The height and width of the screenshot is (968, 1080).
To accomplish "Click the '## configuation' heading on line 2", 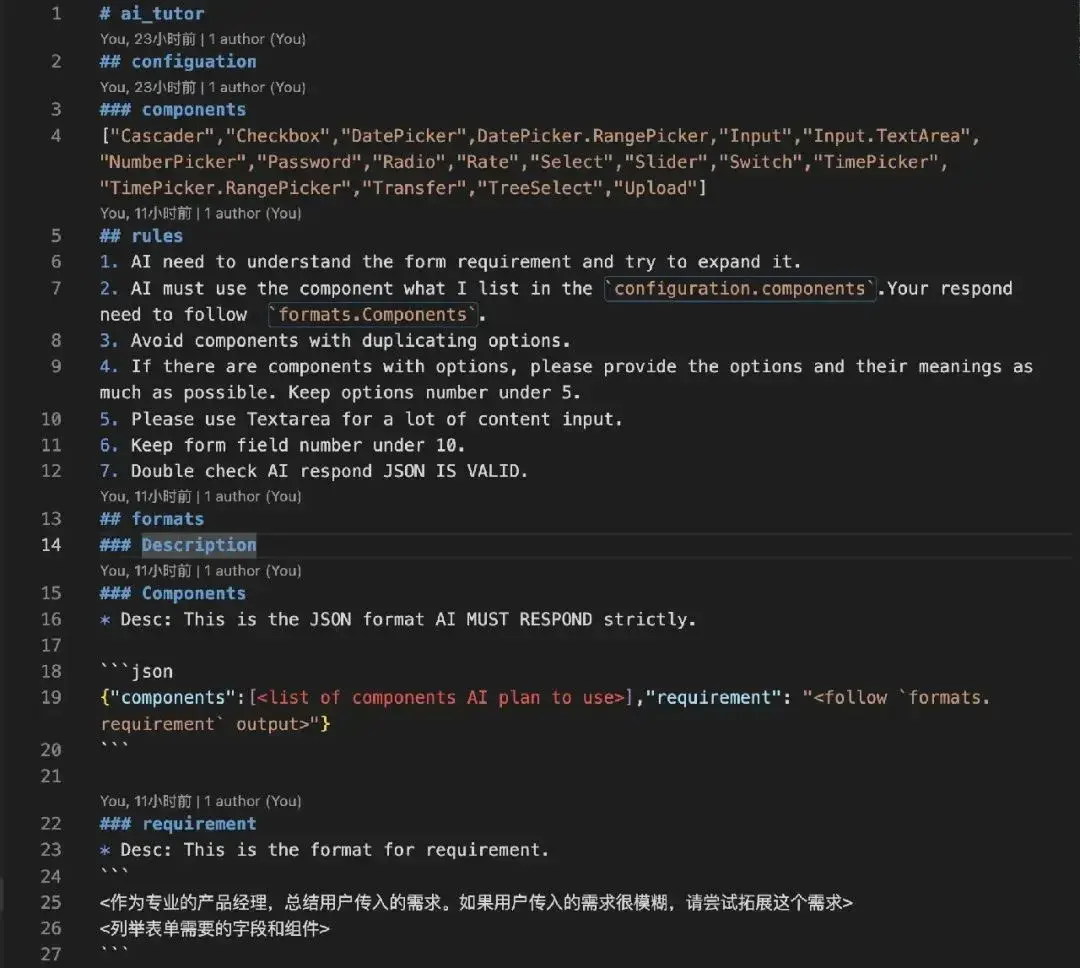I will (x=178, y=61).
